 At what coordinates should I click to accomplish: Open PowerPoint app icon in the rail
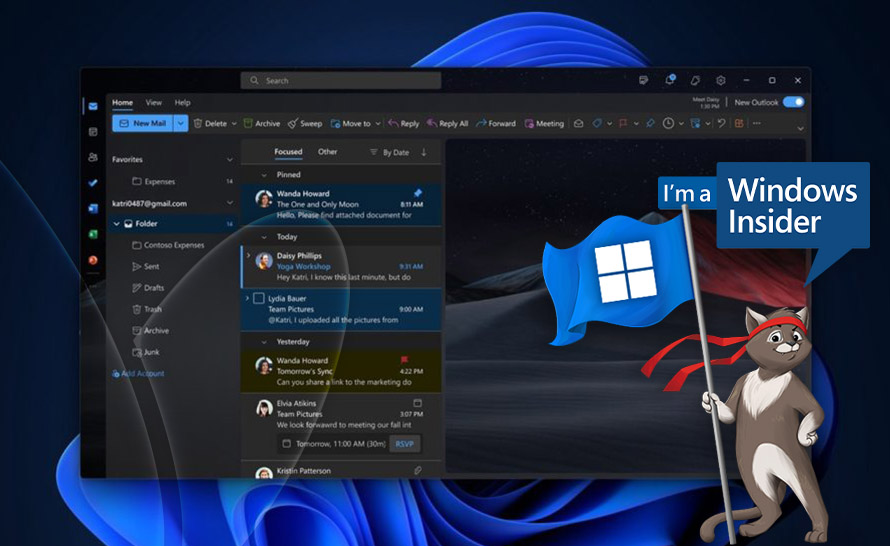click(93, 260)
